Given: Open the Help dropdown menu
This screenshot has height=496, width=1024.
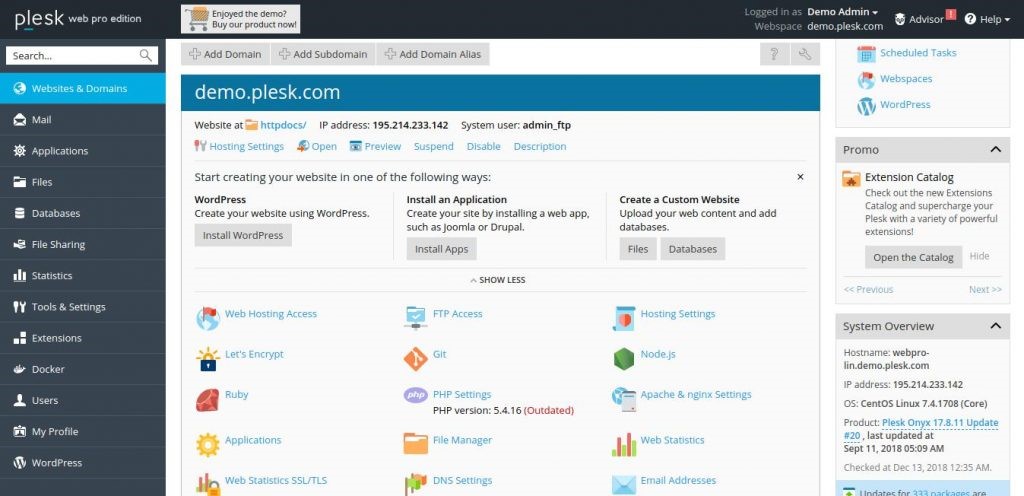Looking at the screenshot, I should tap(987, 19).
